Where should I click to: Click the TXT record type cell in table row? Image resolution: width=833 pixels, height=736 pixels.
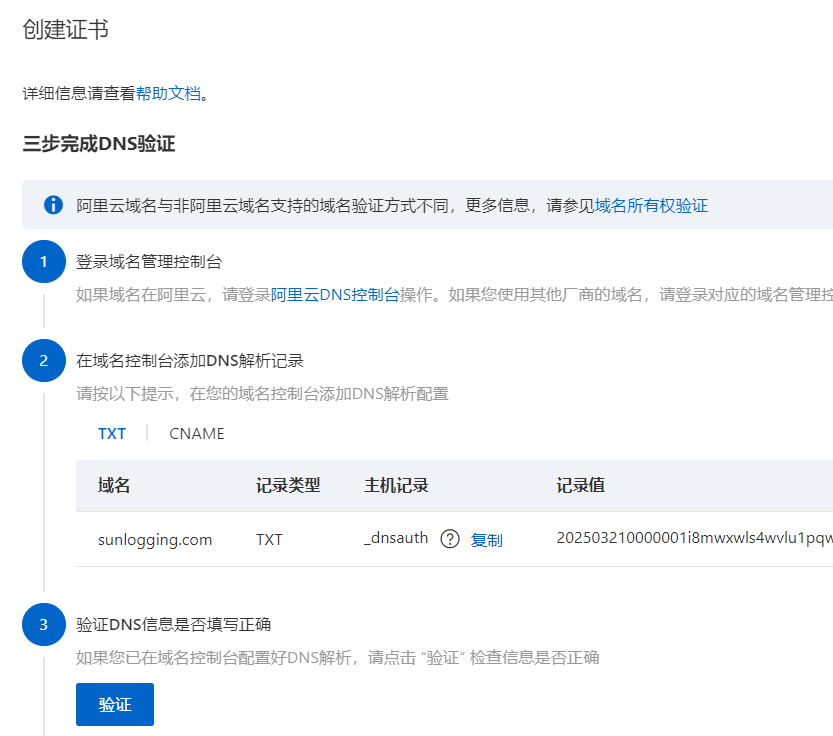coord(269,539)
